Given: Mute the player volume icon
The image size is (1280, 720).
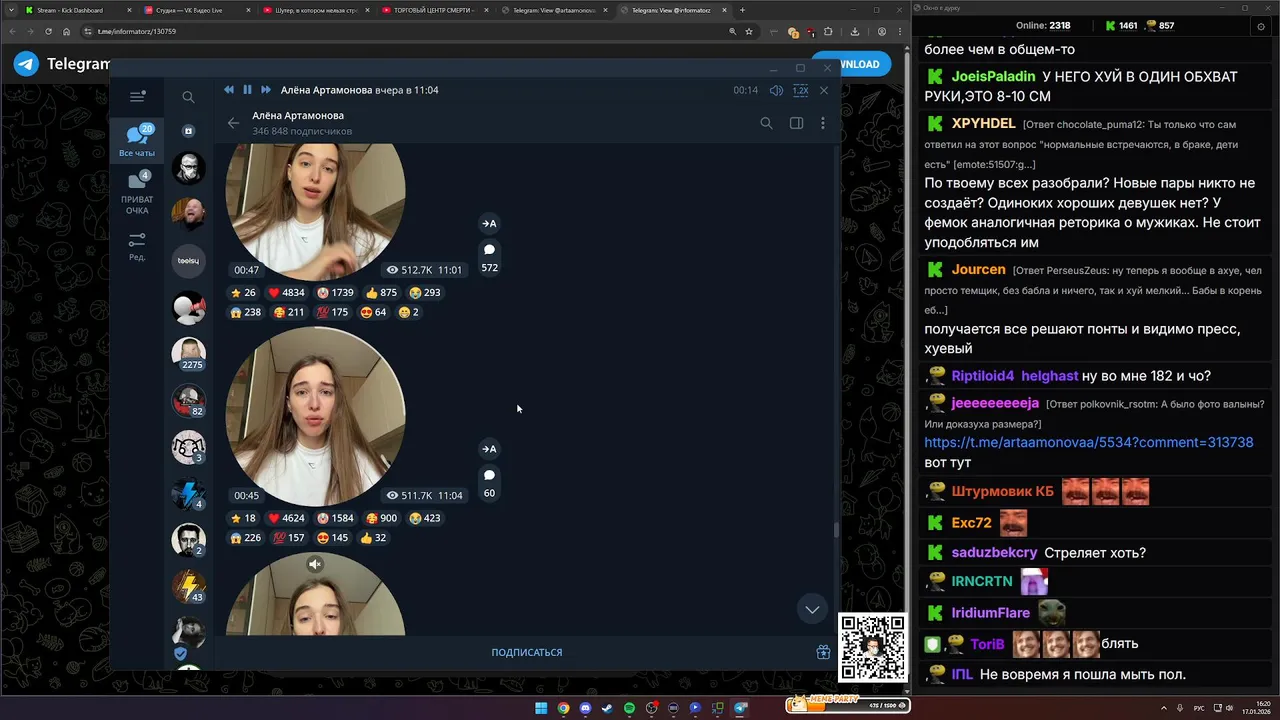Looking at the screenshot, I should point(776,90).
